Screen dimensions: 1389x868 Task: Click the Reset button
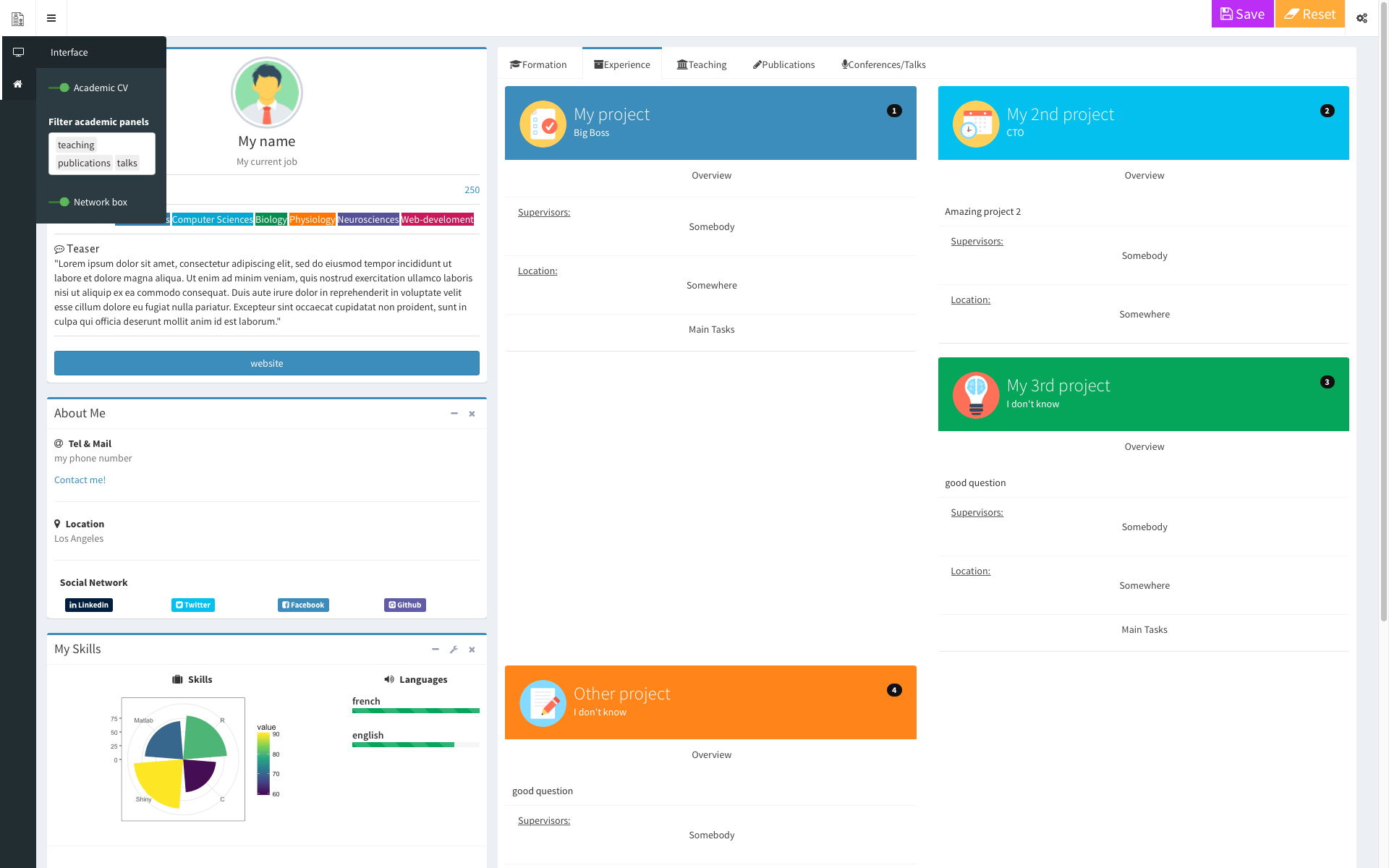click(x=1309, y=14)
